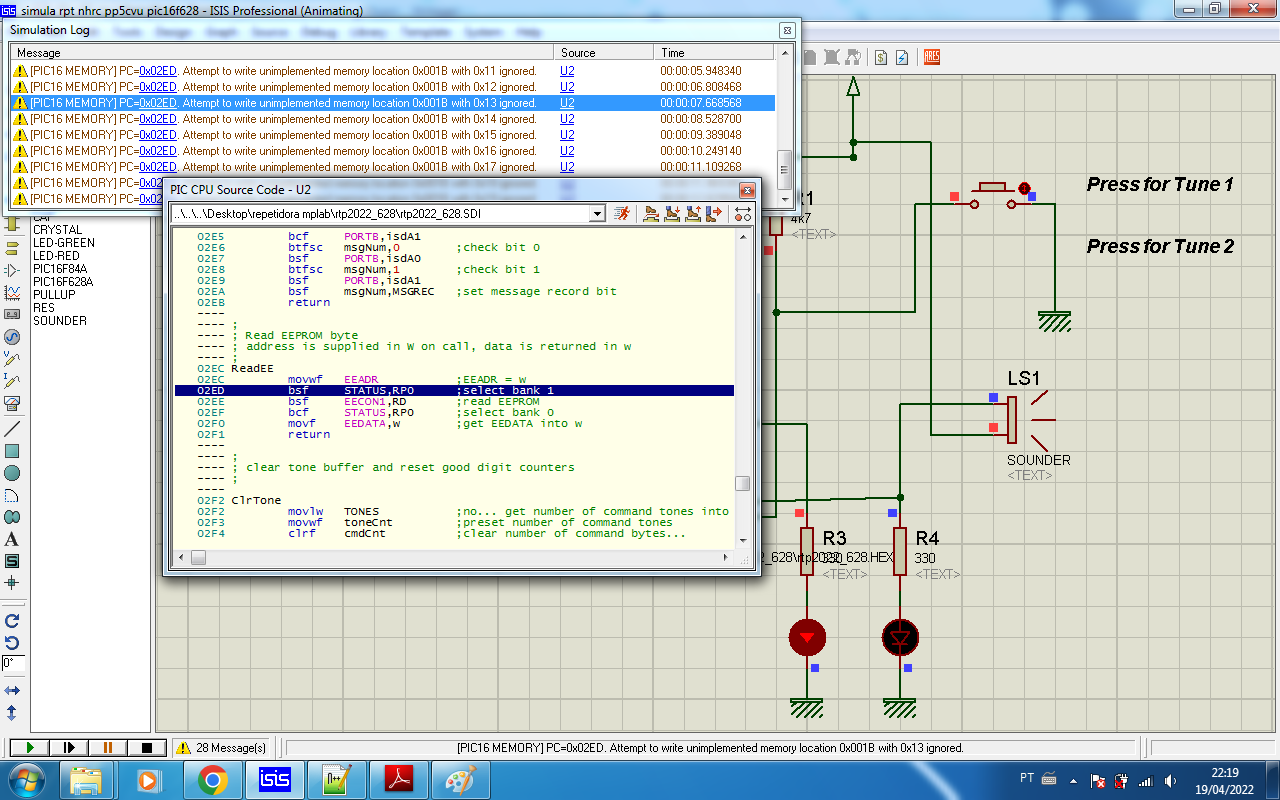
Task: Click the Run To Cursor icon in source window
Action: pyautogui.click(x=713, y=213)
